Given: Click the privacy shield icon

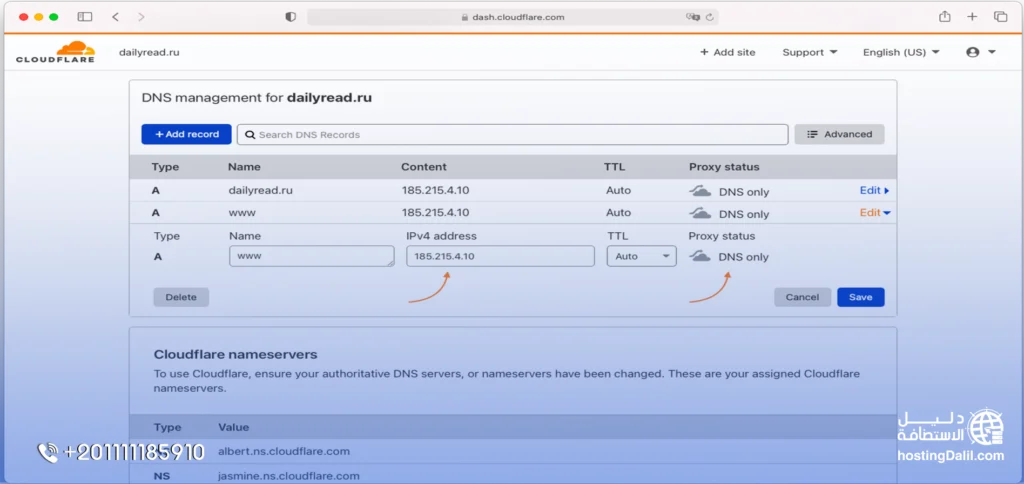Looking at the screenshot, I should (x=291, y=17).
